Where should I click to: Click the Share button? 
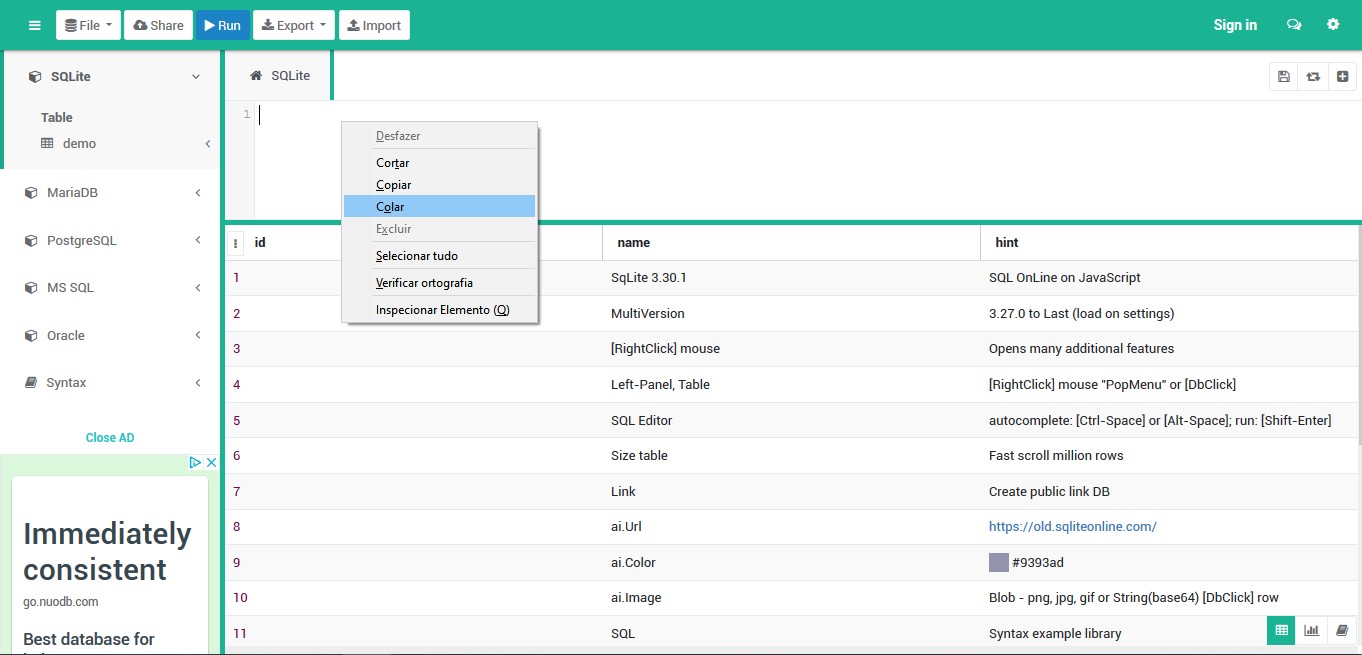point(158,25)
